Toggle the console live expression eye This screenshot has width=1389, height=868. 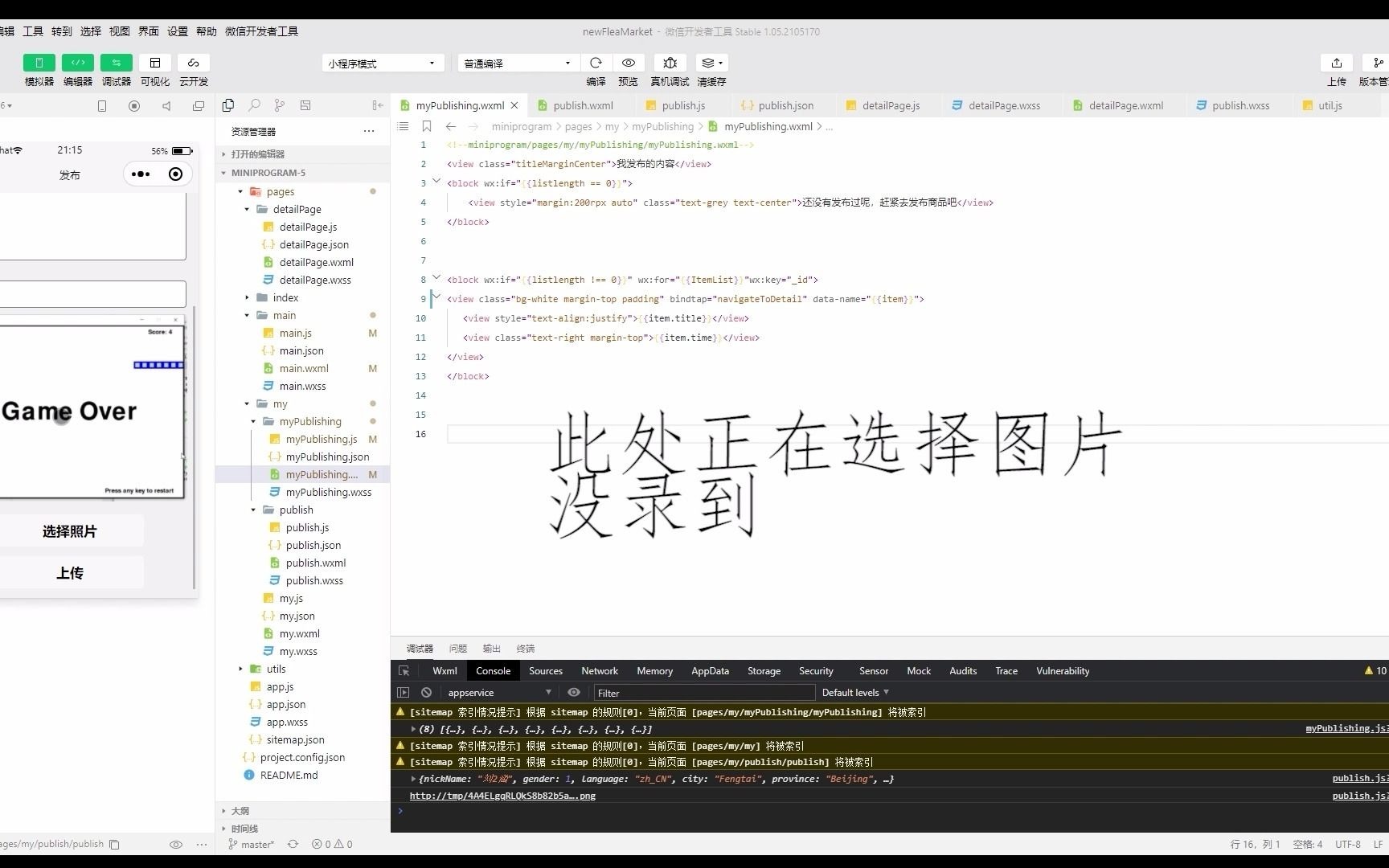click(x=573, y=693)
